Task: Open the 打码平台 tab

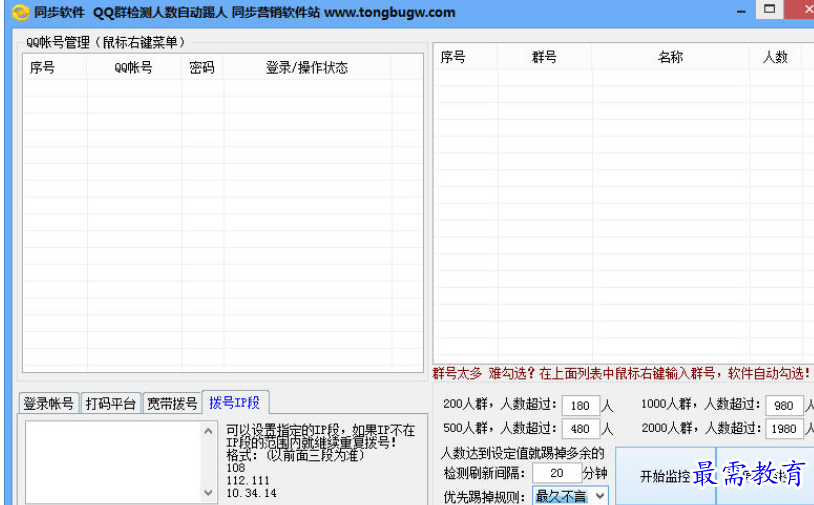Action: point(110,403)
